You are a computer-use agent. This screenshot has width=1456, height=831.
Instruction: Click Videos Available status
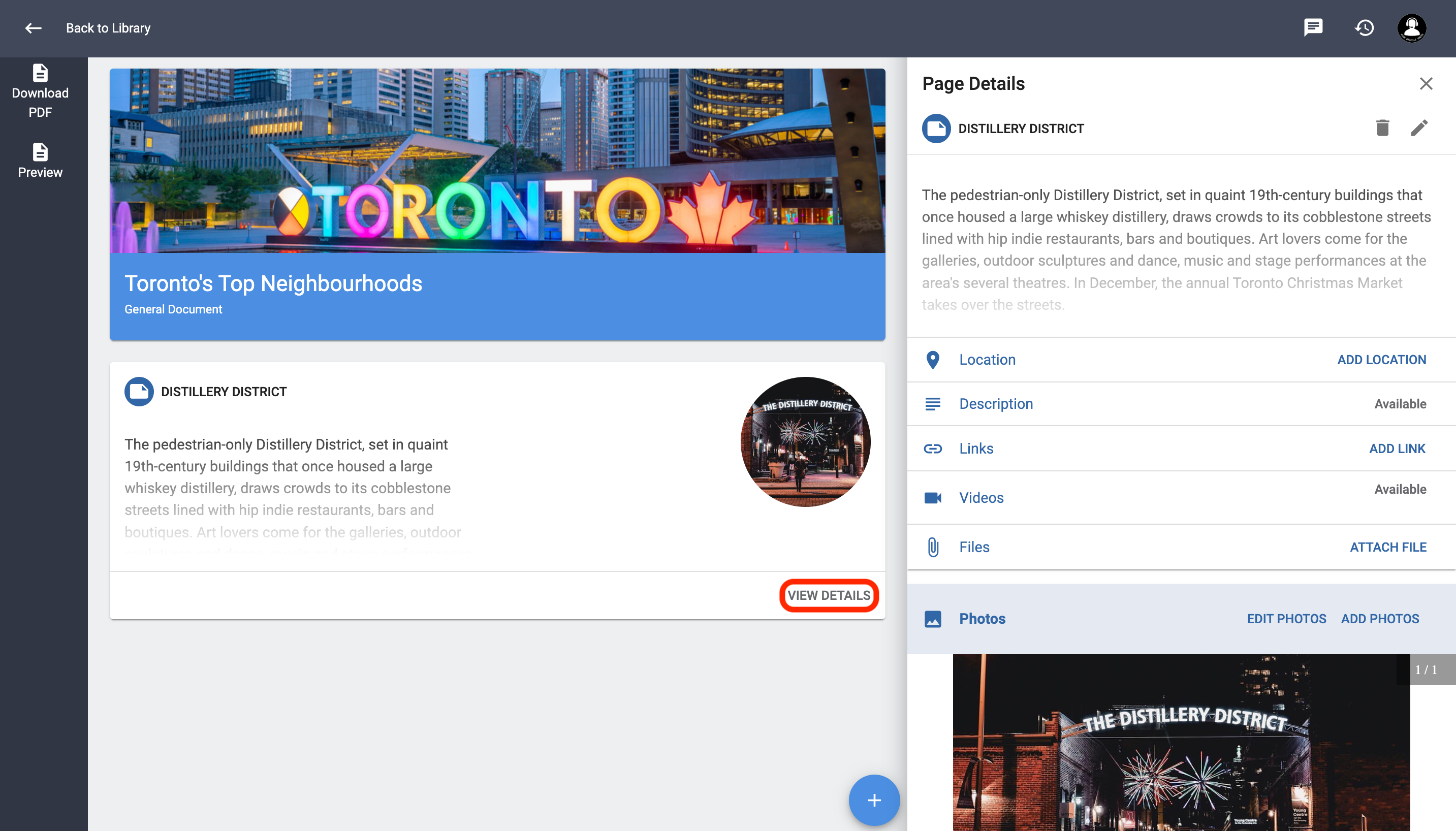pyautogui.click(x=1400, y=489)
